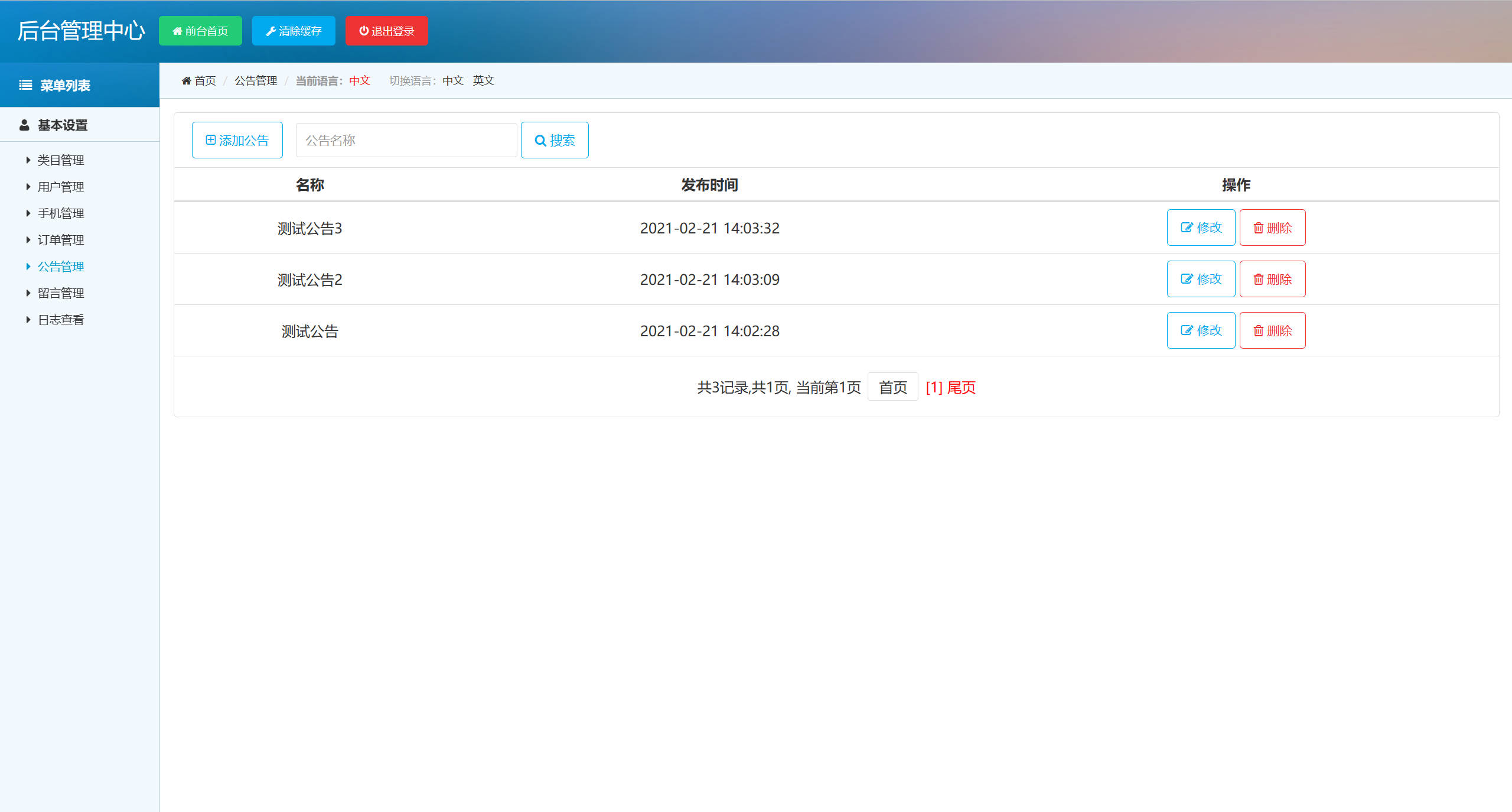Viewport: 1512px width, 812px height.
Task: Switch interface language to 英文
Action: (x=483, y=81)
